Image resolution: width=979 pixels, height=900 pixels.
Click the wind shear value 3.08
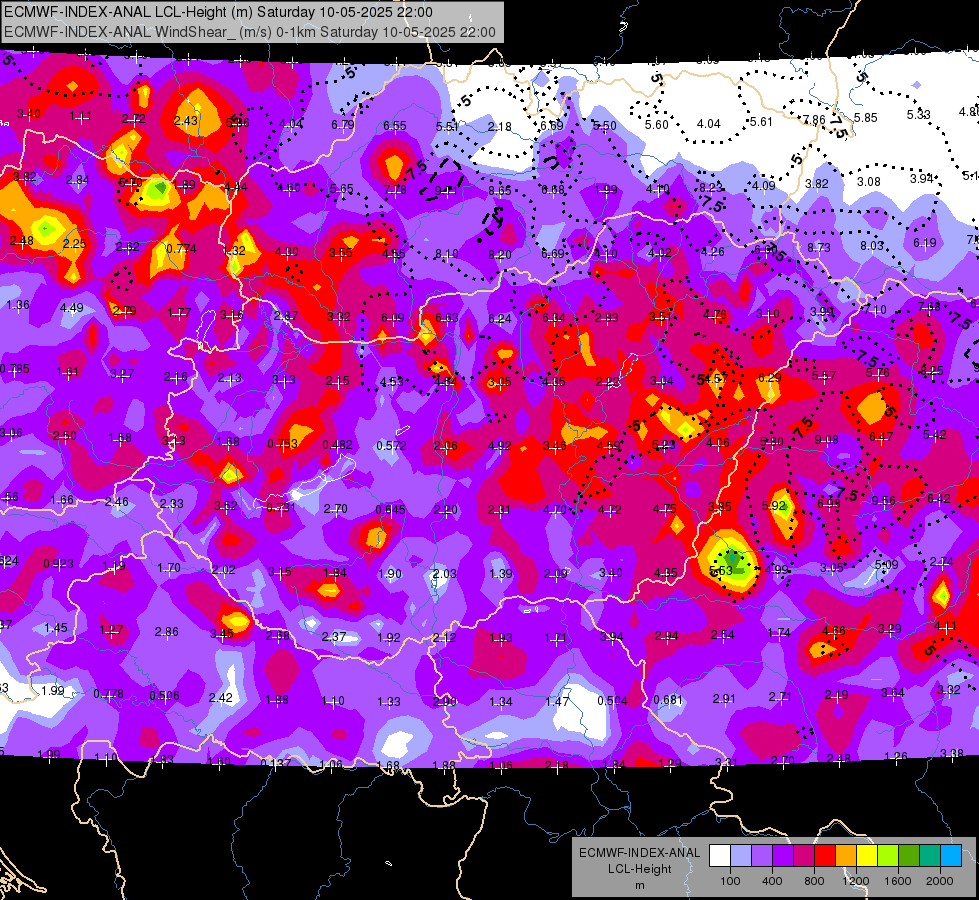tap(868, 182)
